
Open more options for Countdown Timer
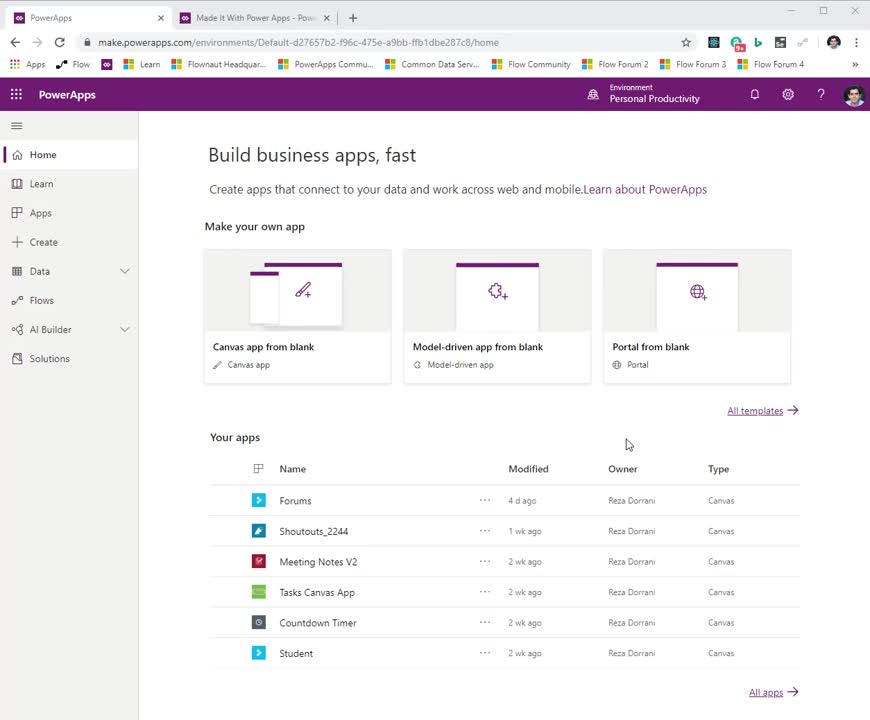point(485,622)
